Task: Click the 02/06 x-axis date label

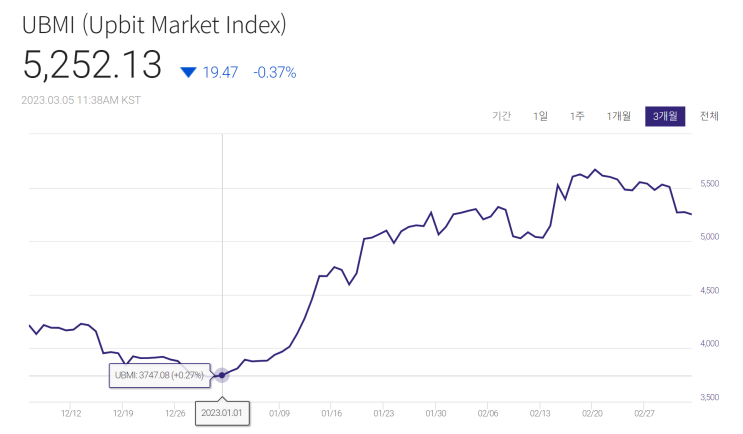Action: [x=488, y=414]
